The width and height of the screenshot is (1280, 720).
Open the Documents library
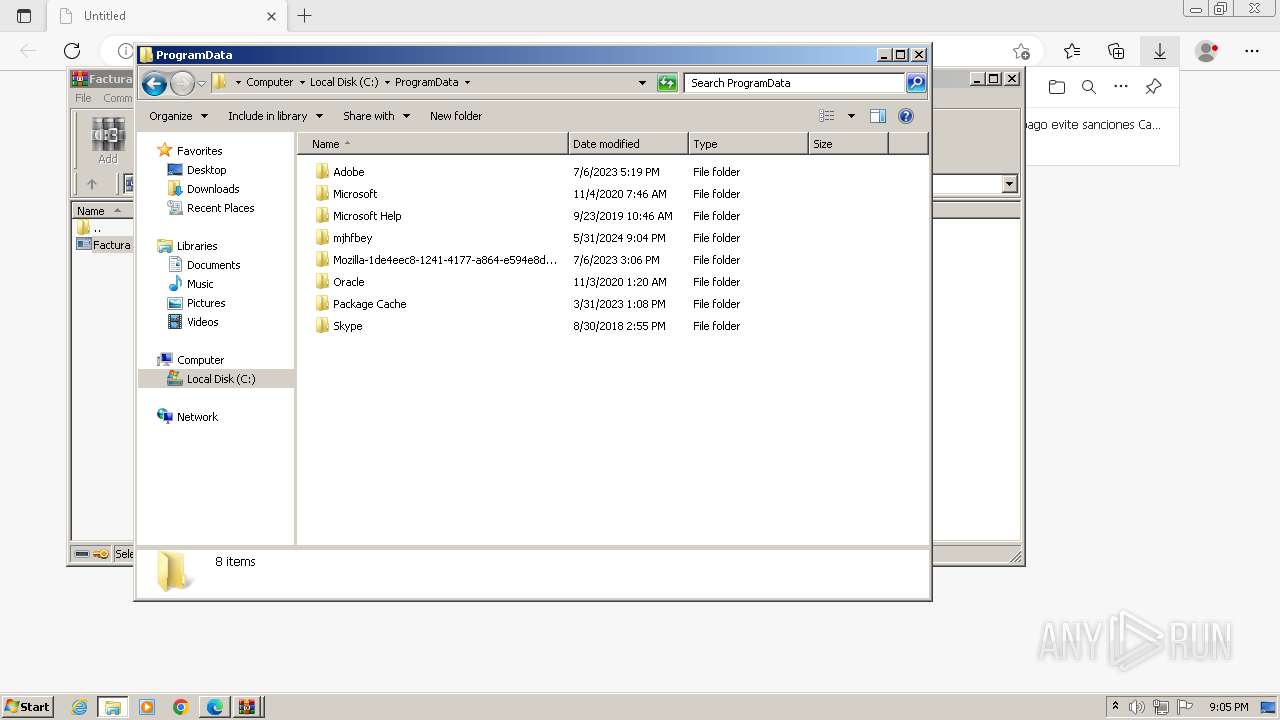pyautogui.click(x=213, y=265)
